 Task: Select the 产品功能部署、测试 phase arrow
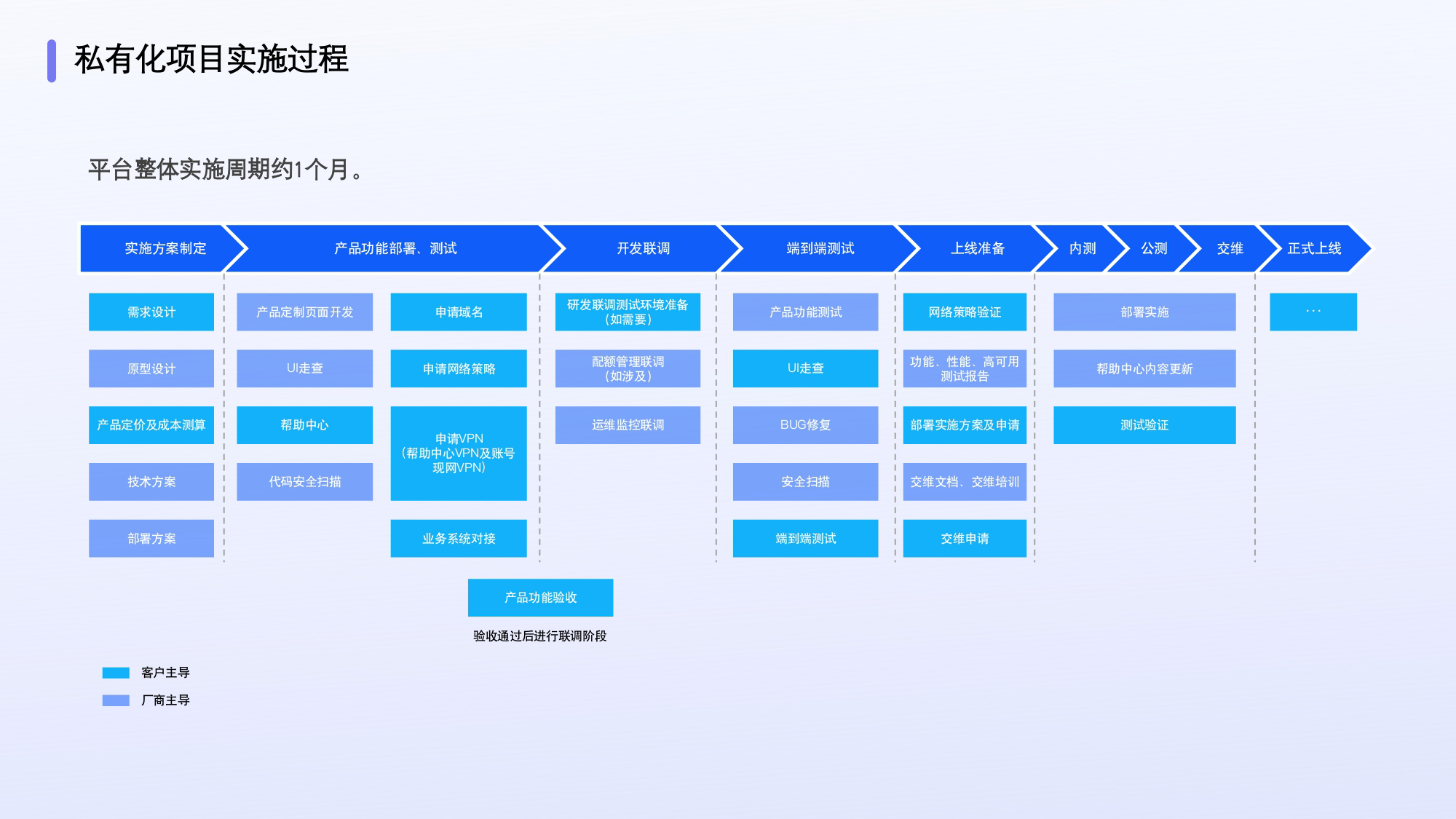point(395,248)
